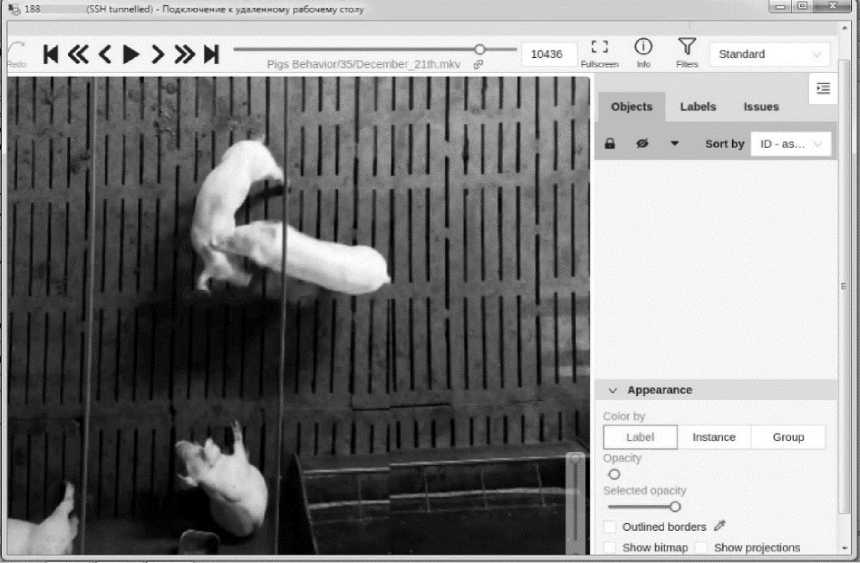The height and width of the screenshot is (563, 860).
Task: Color by Instance
Action: tap(714, 437)
